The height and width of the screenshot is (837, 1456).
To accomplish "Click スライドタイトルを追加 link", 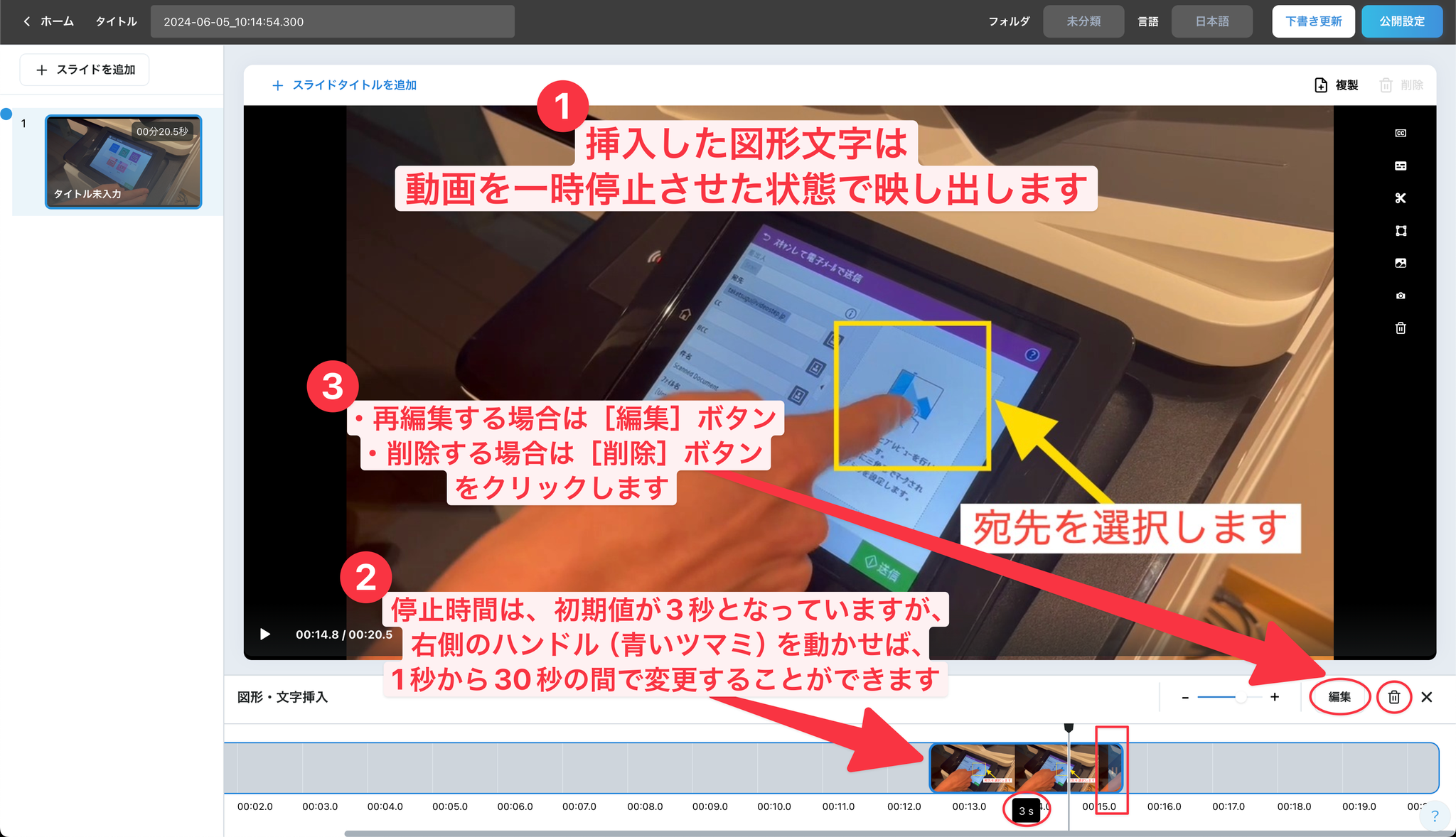I will (x=345, y=85).
